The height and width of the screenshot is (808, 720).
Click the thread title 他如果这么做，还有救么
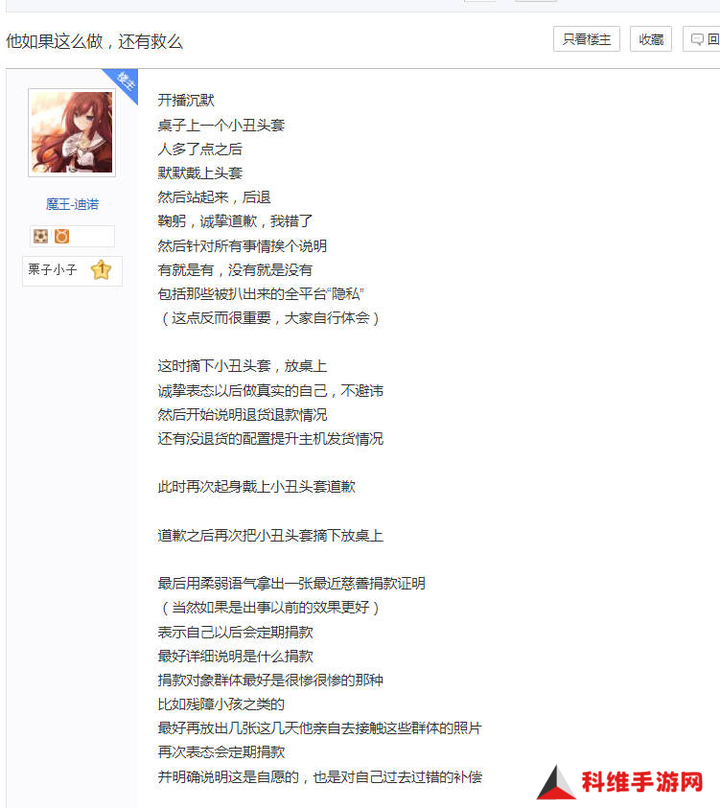point(94,42)
